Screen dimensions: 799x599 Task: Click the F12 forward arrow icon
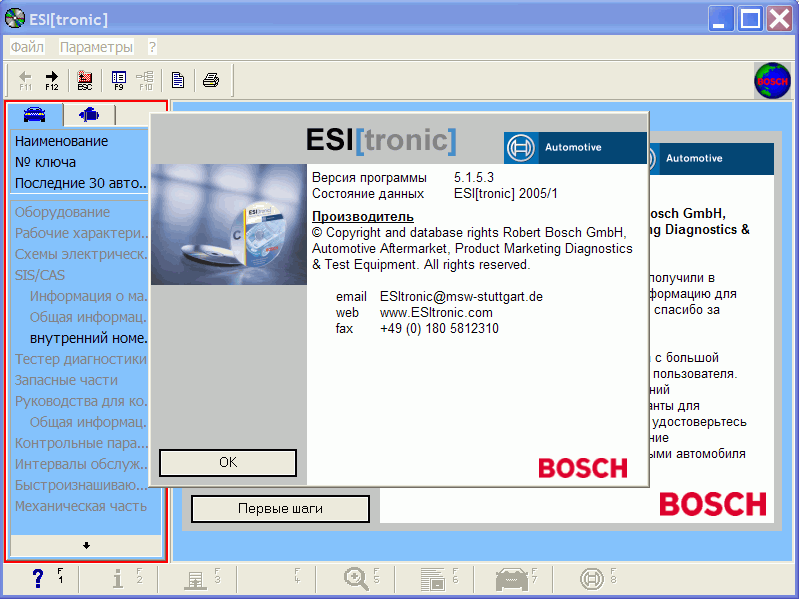pos(52,80)
